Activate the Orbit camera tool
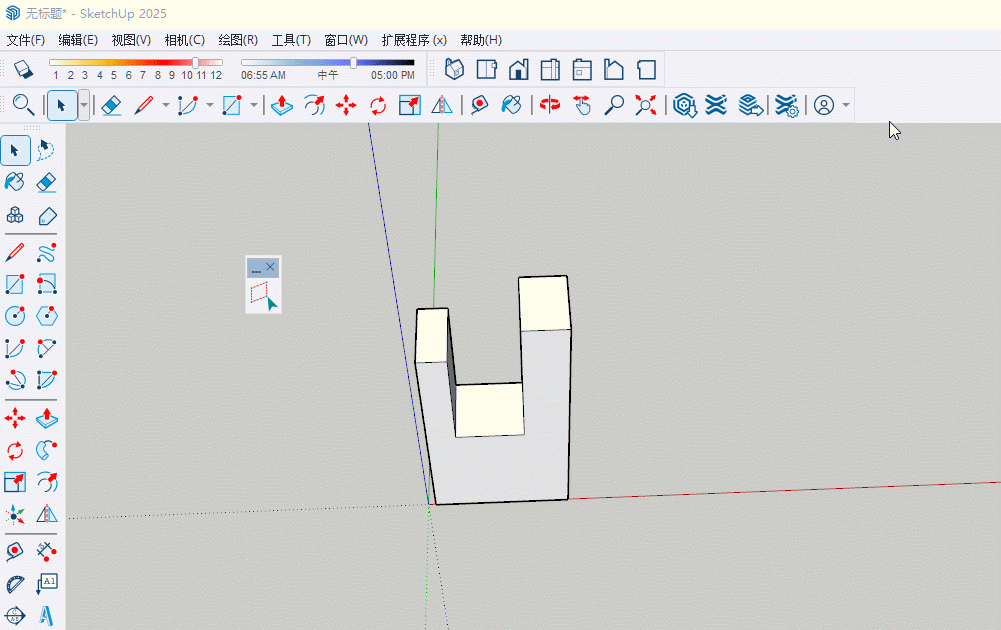This screenshot has width=1001, height=630. 549,105
